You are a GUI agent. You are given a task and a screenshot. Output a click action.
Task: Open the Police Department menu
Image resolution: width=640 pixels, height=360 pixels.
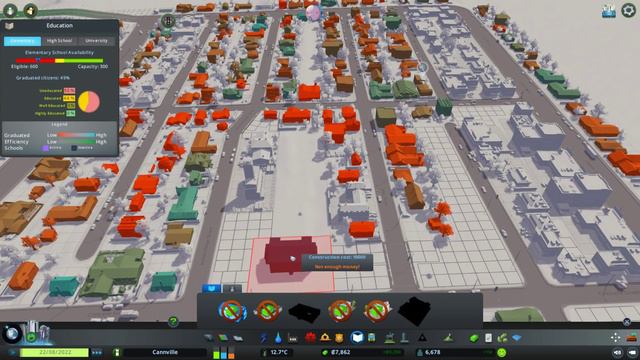339,338
